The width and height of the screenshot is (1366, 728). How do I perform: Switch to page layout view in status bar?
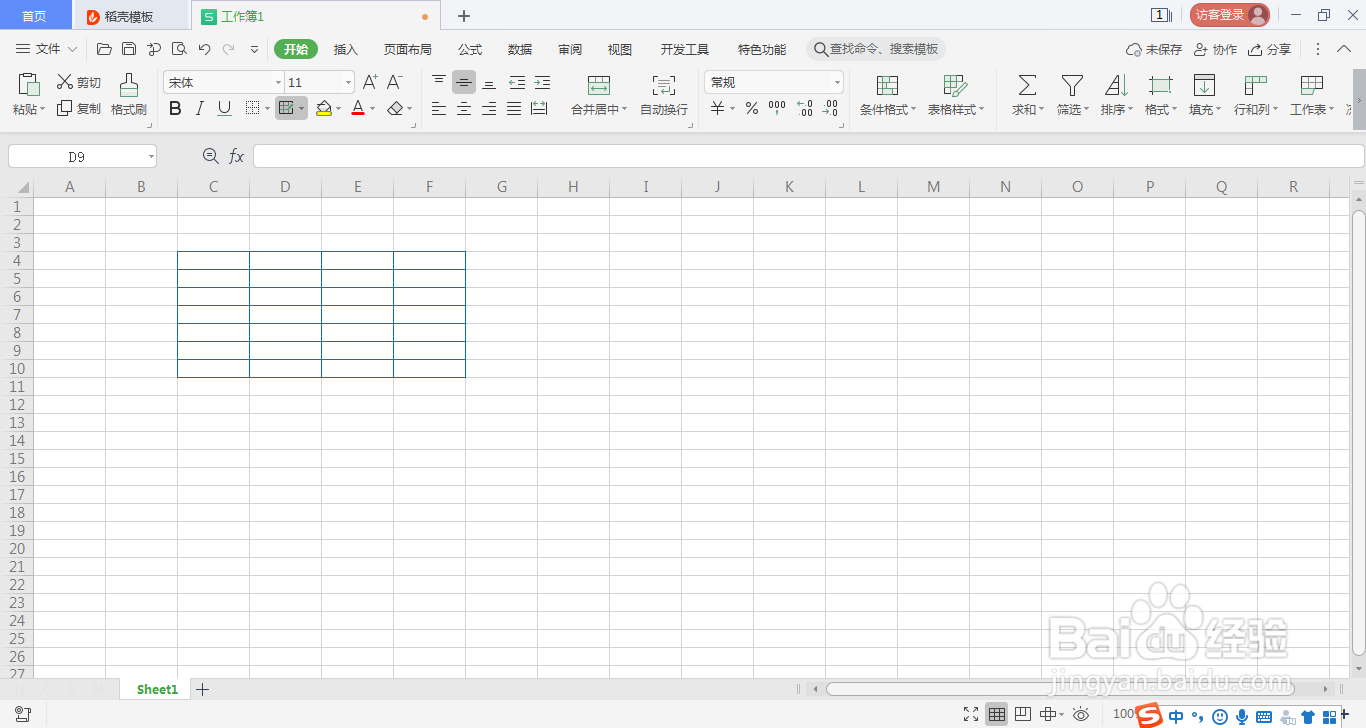click(x=1022, y=714)
